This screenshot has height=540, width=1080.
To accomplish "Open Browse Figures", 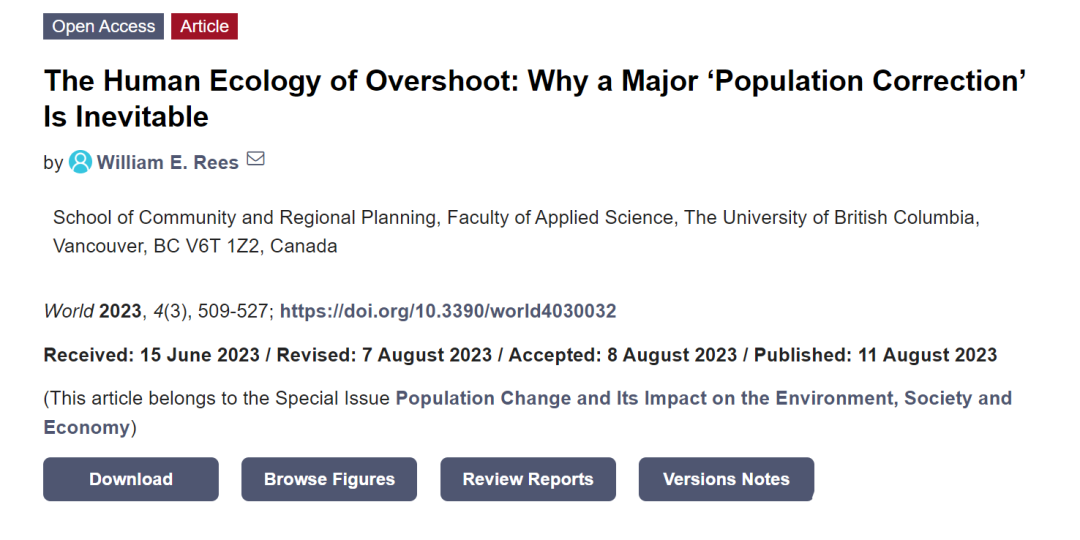I will pos(329,479).
